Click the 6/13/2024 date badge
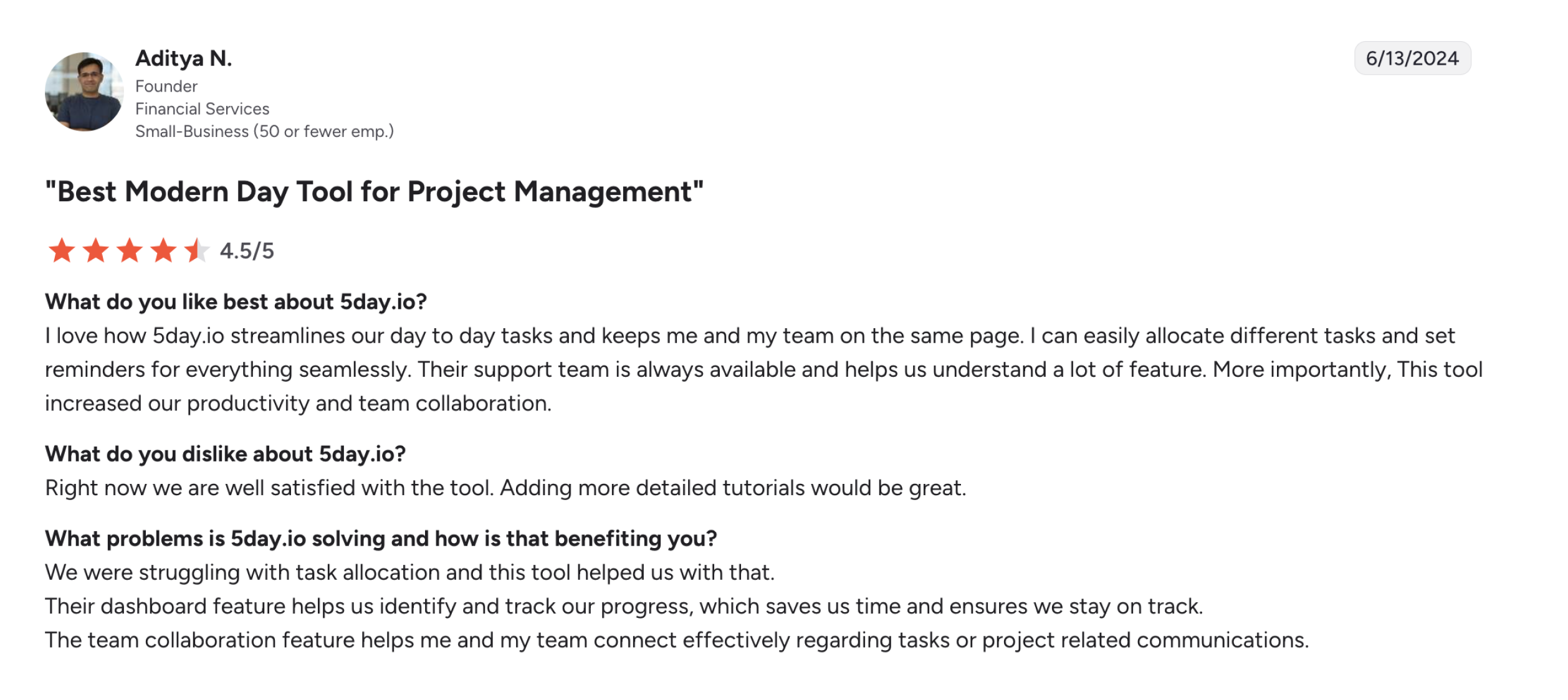Viewport: 1568px width, 700px height. pyautogui.click(x=1412, y=58)
